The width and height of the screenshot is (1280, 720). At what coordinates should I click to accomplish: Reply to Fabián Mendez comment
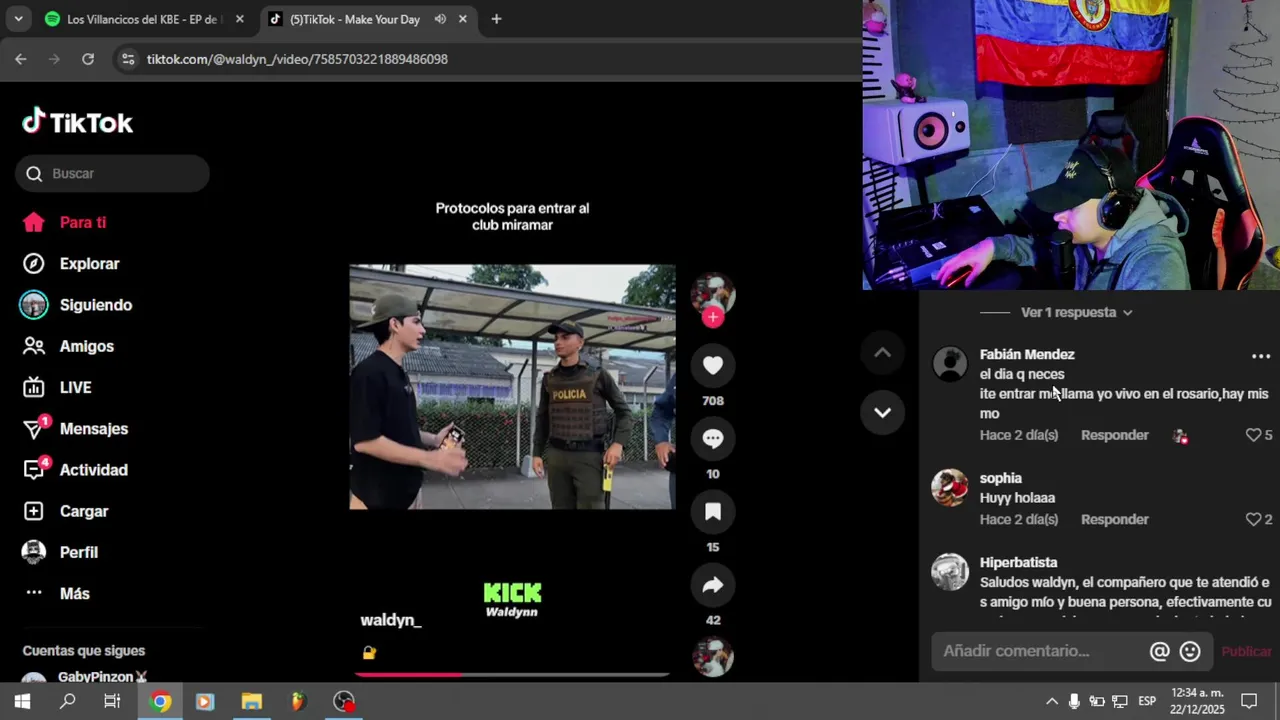1115,435
